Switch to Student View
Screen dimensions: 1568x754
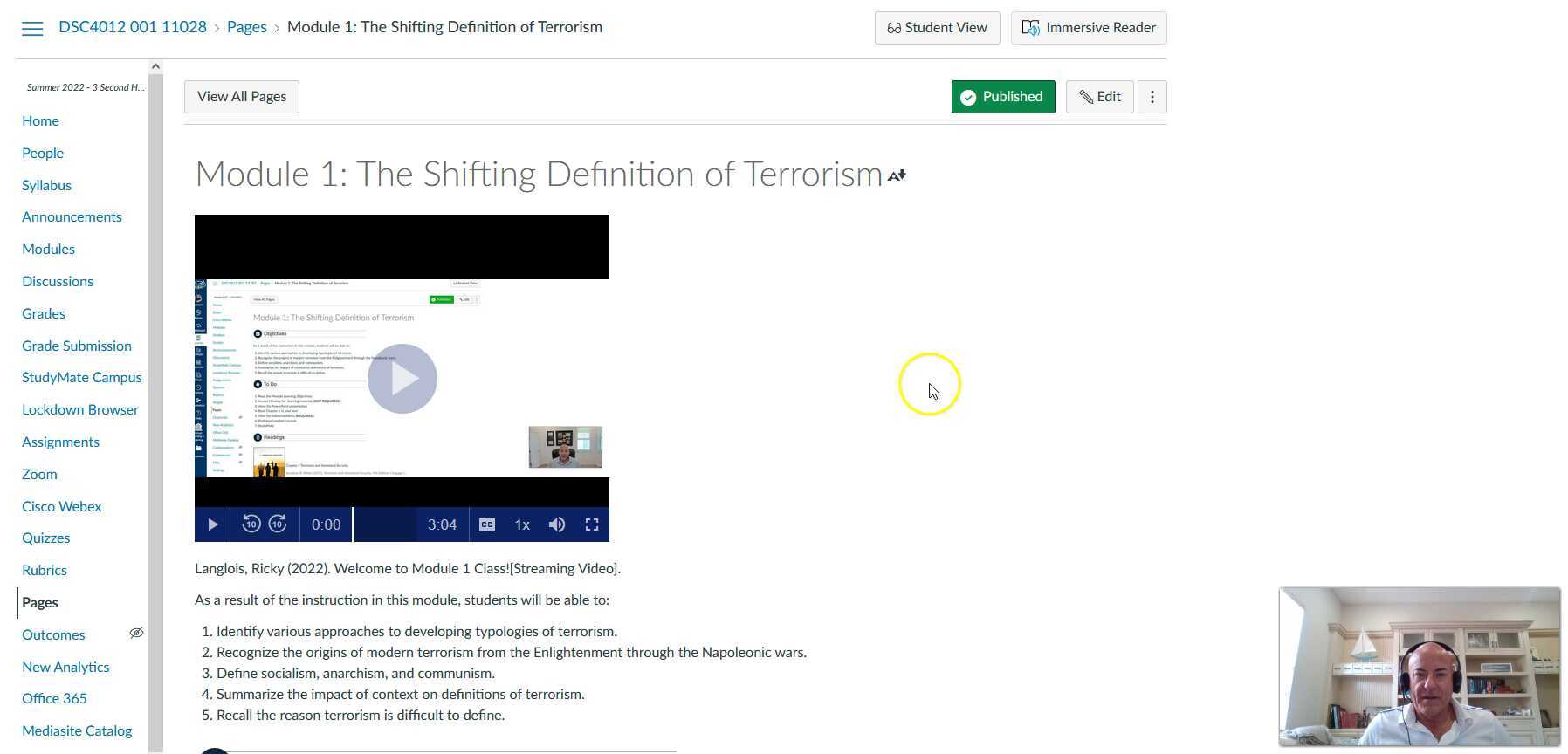937,28
